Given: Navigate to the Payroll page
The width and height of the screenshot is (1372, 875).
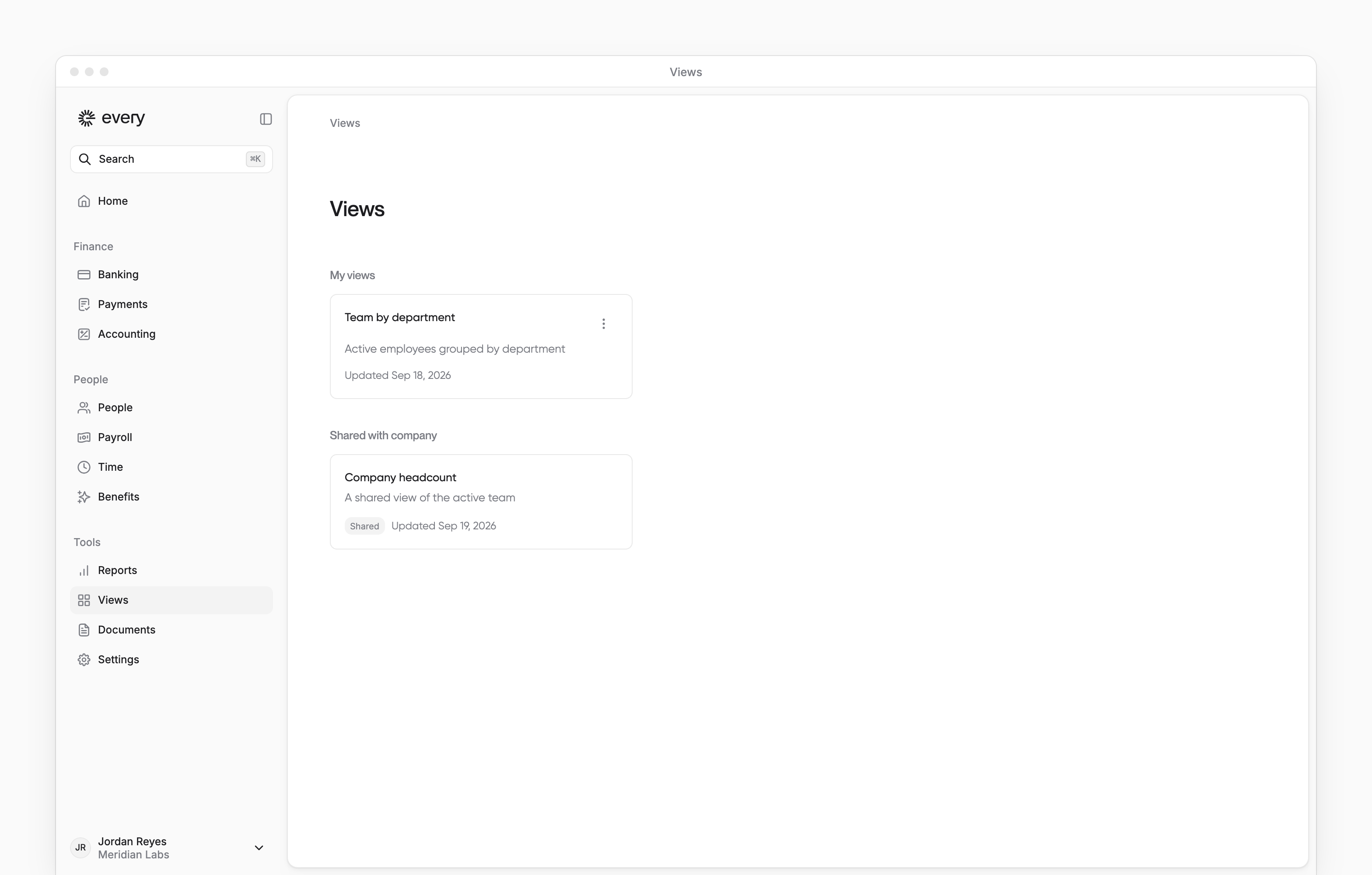Looking at the screenshot, I should (171, 437).
